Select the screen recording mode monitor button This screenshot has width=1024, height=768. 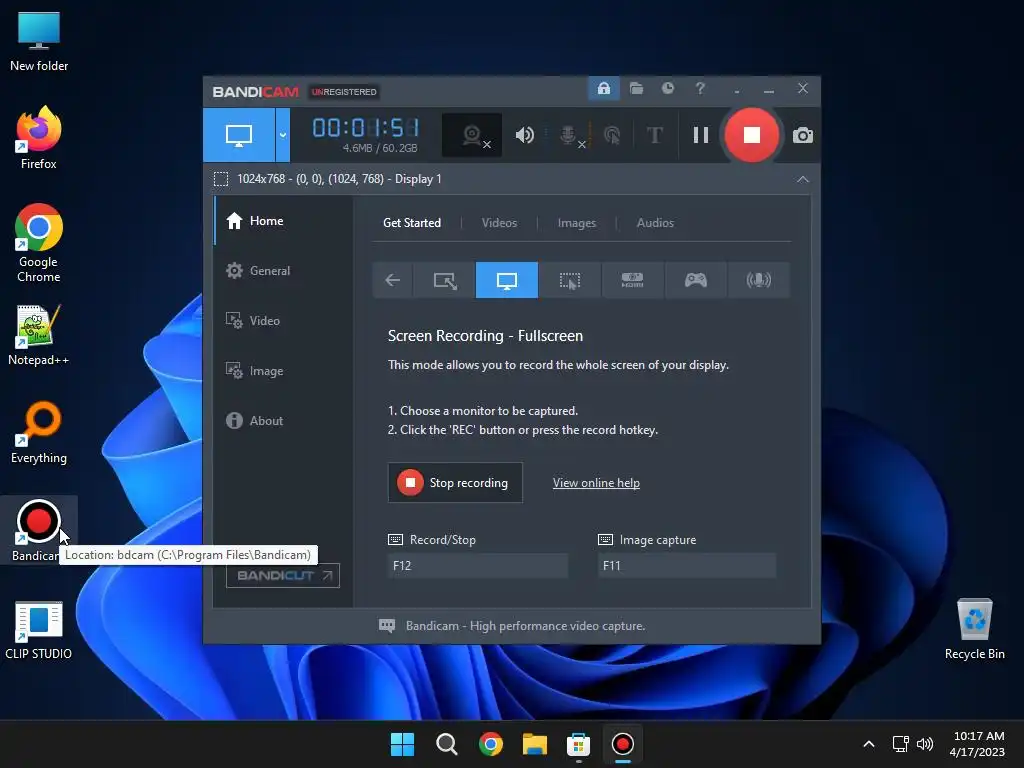tap(239, 135)
